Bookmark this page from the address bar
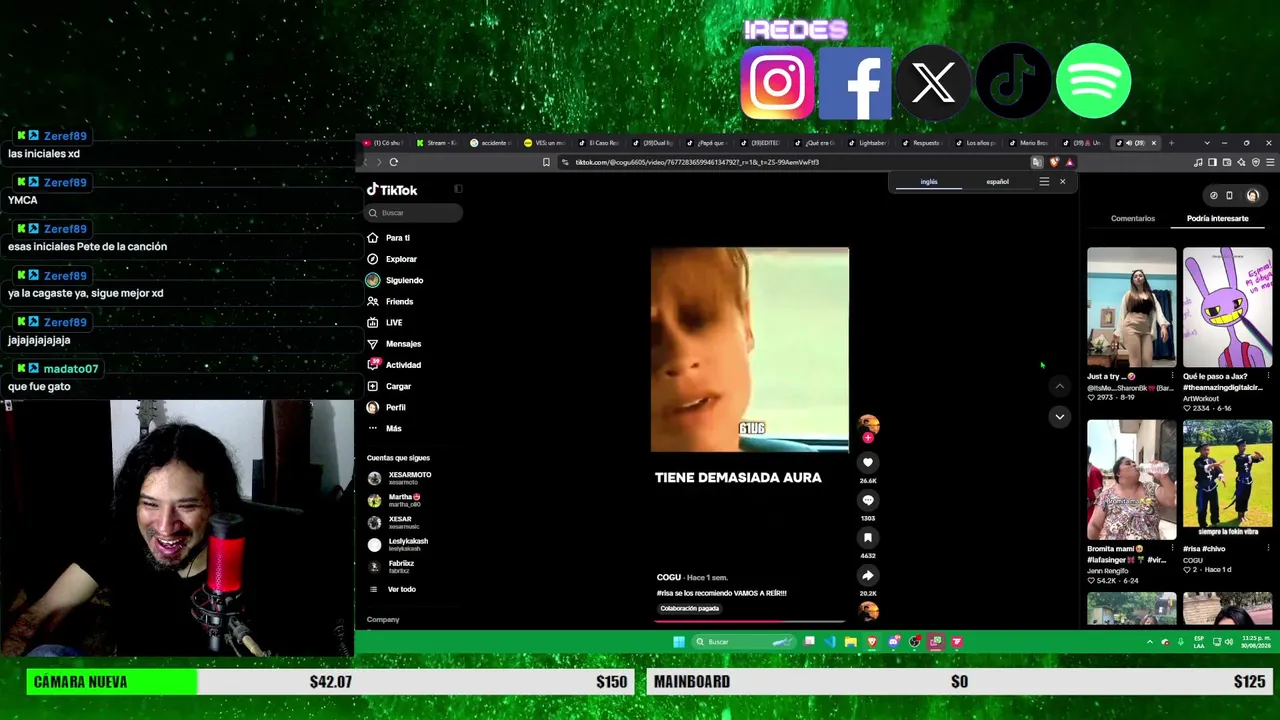The height and width of the screenshot is (720, 1280). [546, 162]
